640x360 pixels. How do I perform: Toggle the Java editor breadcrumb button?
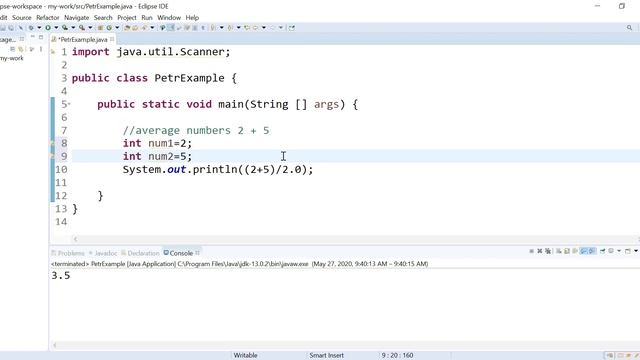point(162,28)
